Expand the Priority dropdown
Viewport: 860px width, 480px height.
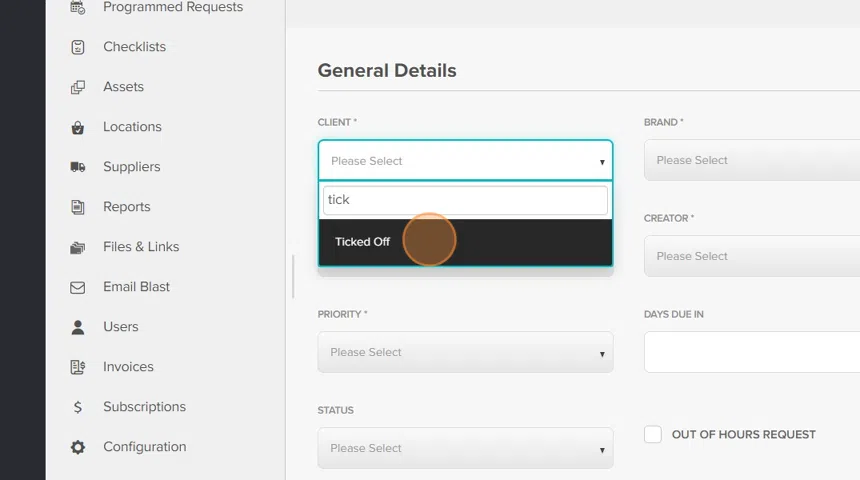pos(465,352)
